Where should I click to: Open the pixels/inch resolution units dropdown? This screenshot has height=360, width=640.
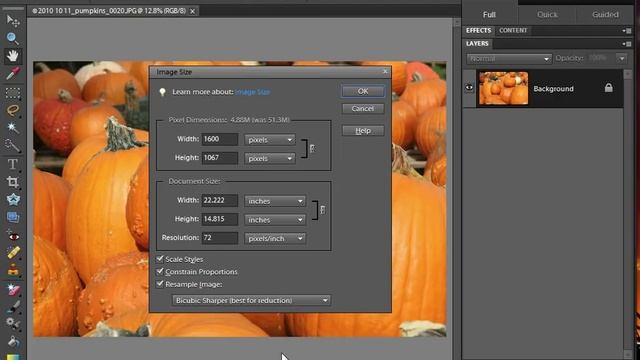pos(275,238)
